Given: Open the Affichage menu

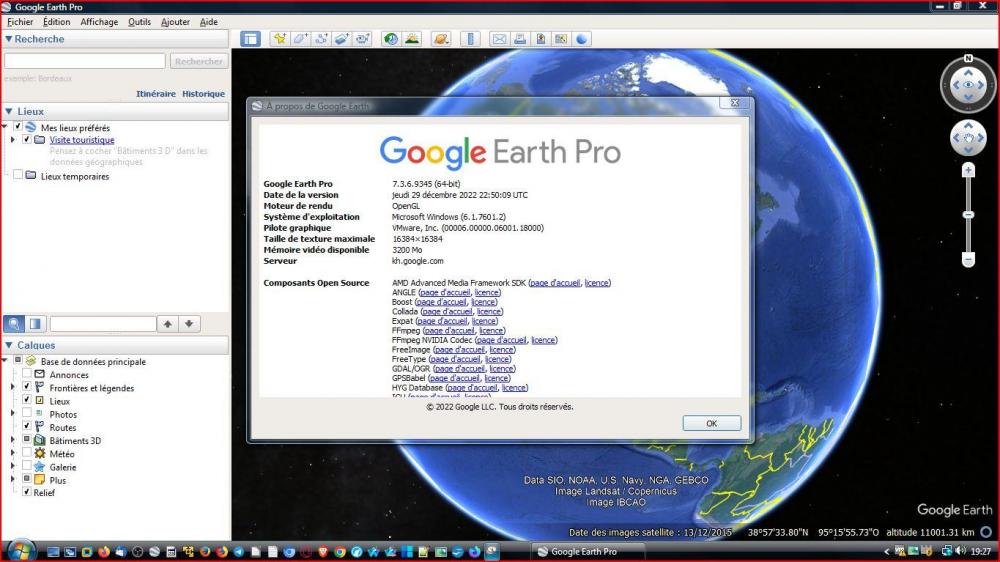Looking at the screenshot, I should (99, 22).
